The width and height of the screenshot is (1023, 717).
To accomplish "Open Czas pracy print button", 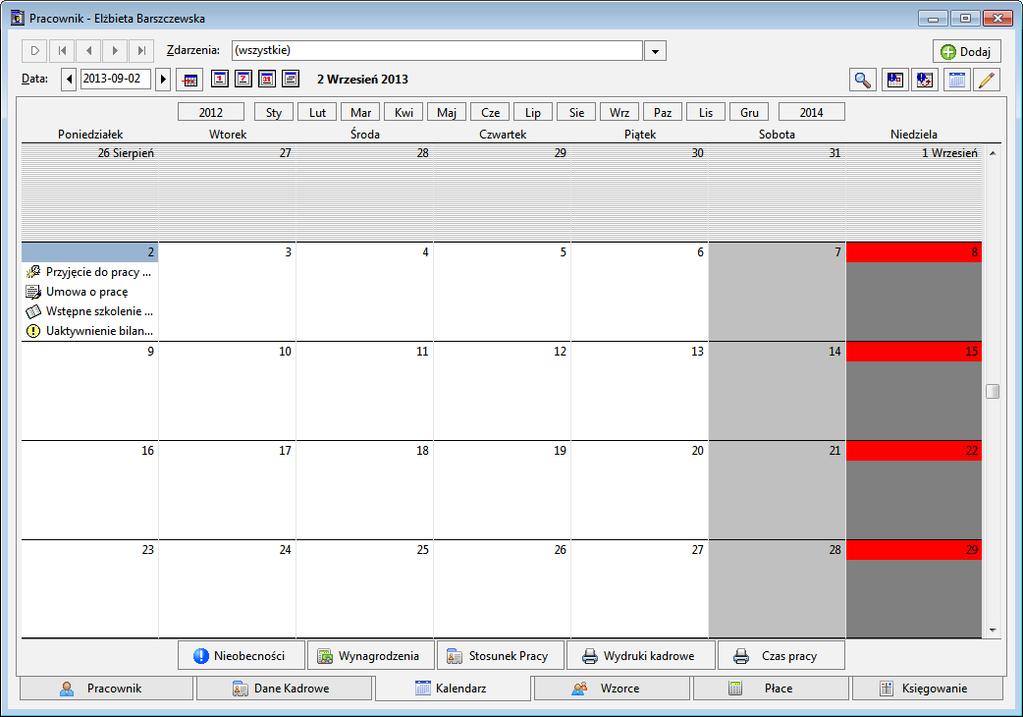I will click(x=781, y=656).
